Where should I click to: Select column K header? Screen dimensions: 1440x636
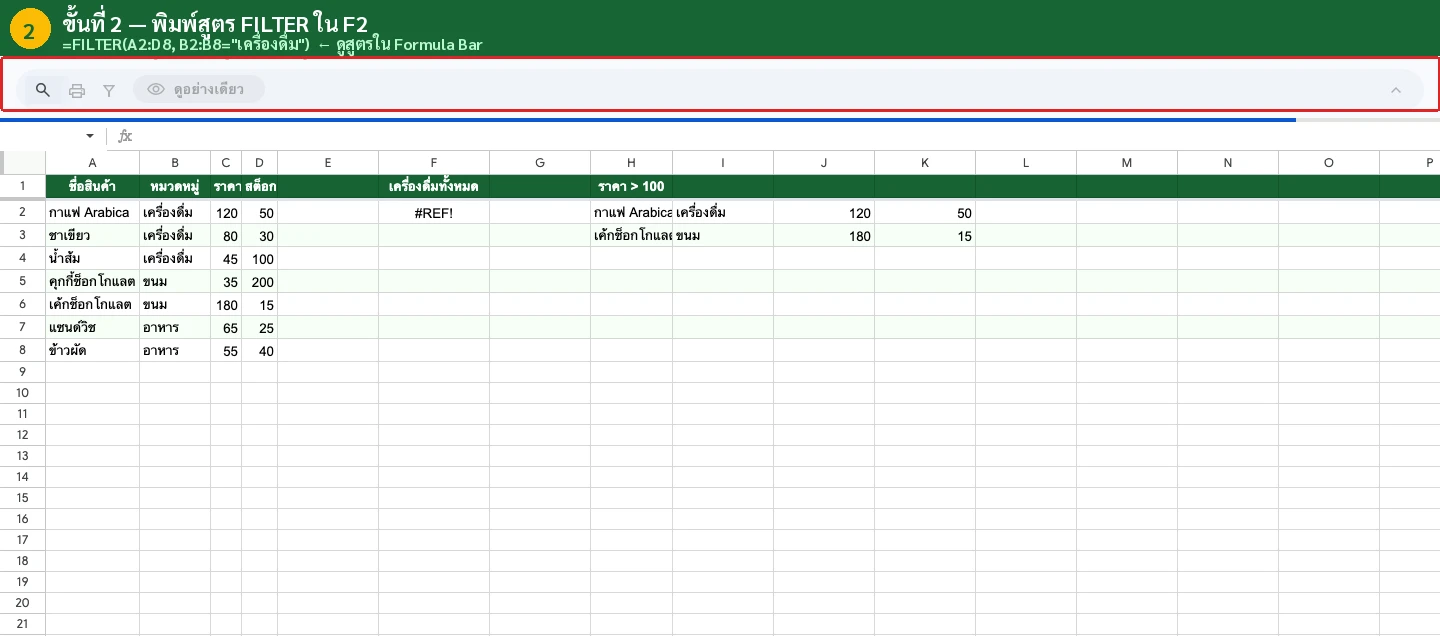(x=925, y=163)
